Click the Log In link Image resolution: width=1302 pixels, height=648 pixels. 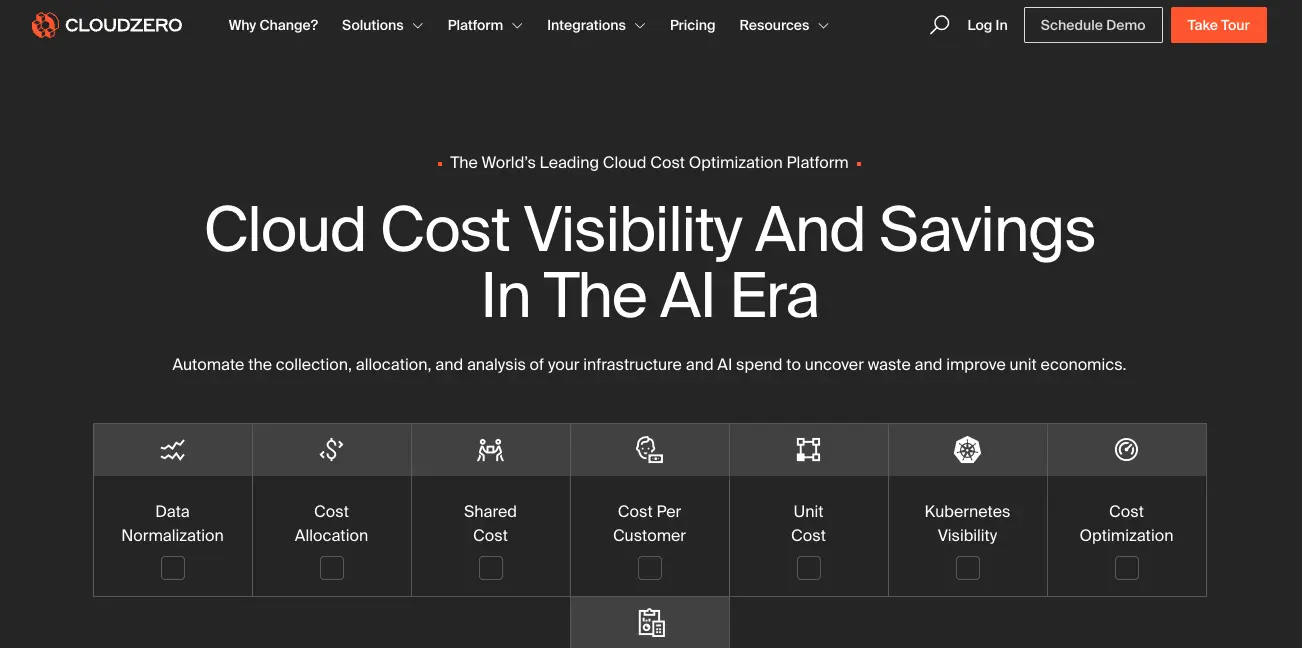point(988,25)
